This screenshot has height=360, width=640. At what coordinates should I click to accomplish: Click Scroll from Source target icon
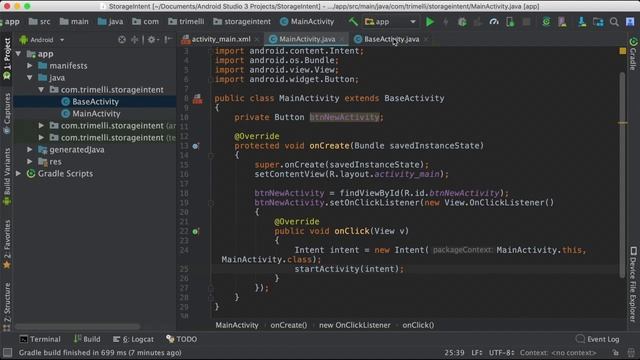pos(122,40)
